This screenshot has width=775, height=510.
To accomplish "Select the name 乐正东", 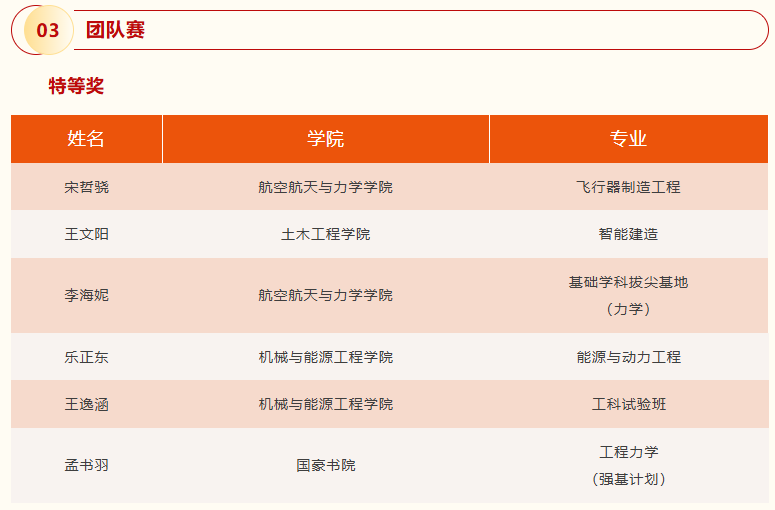I will click(x=86, y=357).
